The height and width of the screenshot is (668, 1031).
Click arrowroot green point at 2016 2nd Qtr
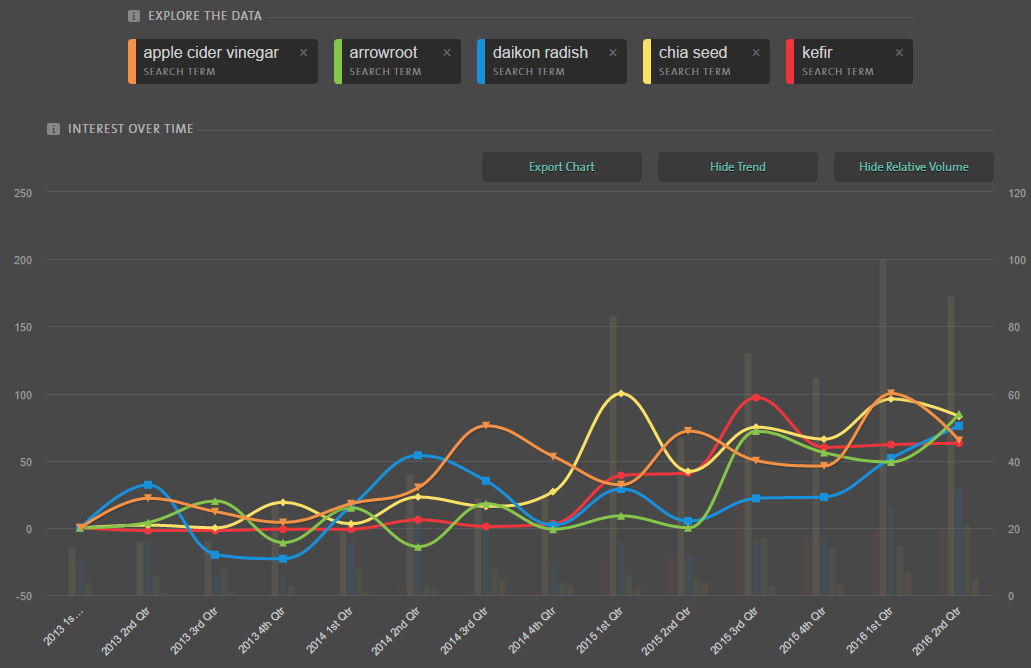coord(958,415)
